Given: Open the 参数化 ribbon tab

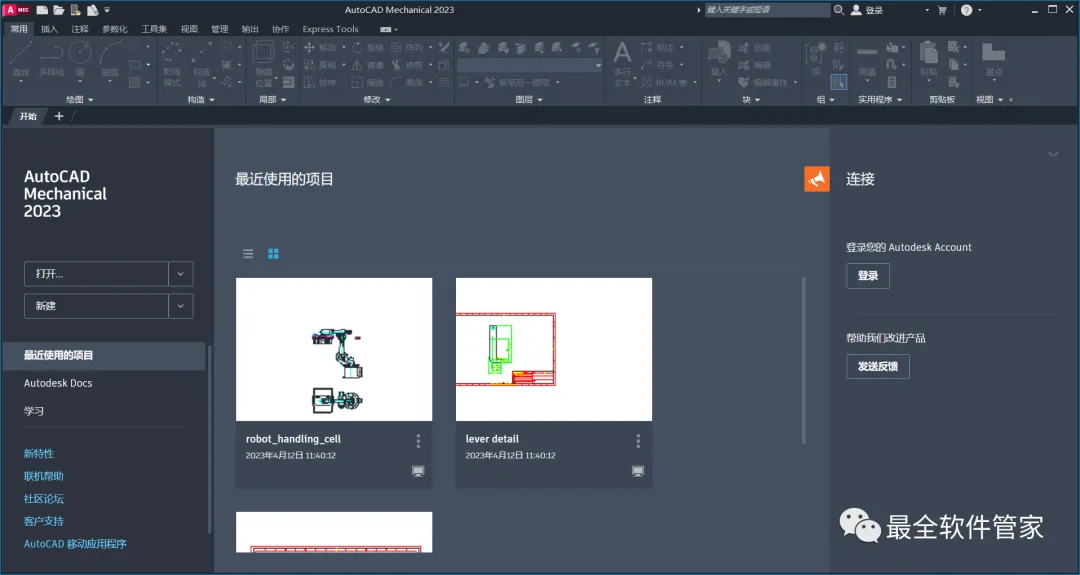Looking at the screenshot, I should pos(115,29).
